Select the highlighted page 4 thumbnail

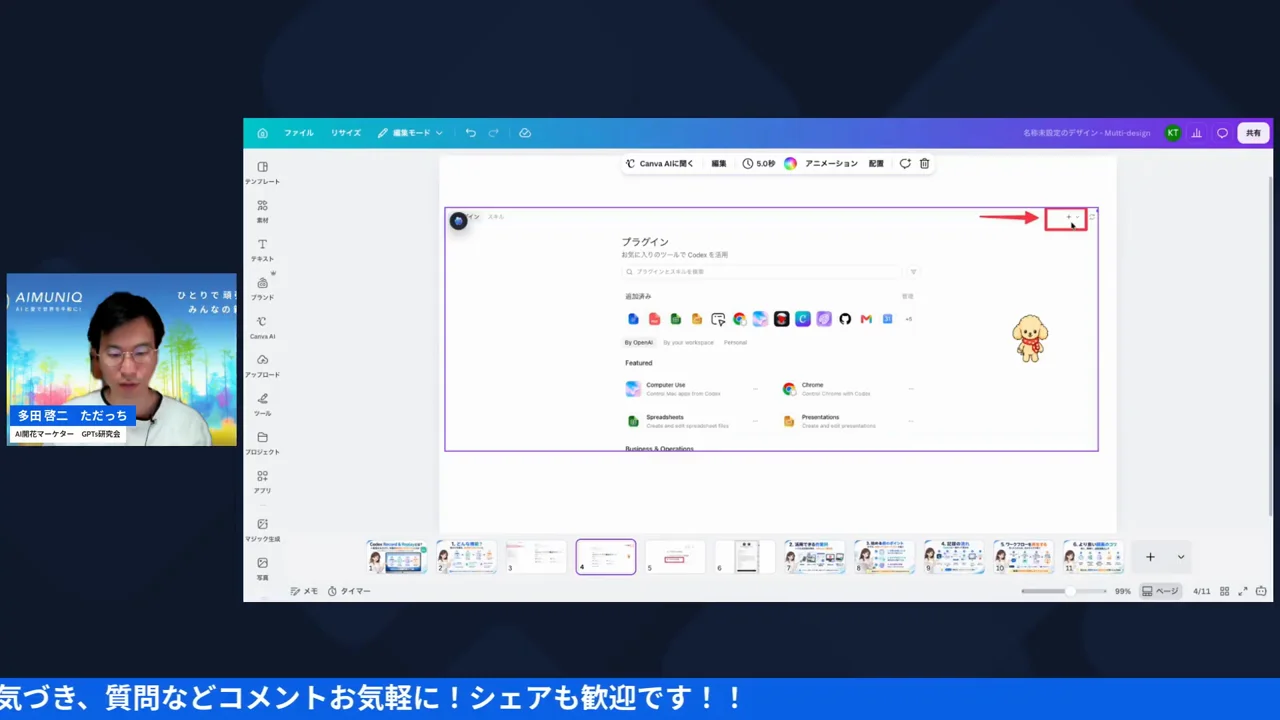tap(606, 557)
